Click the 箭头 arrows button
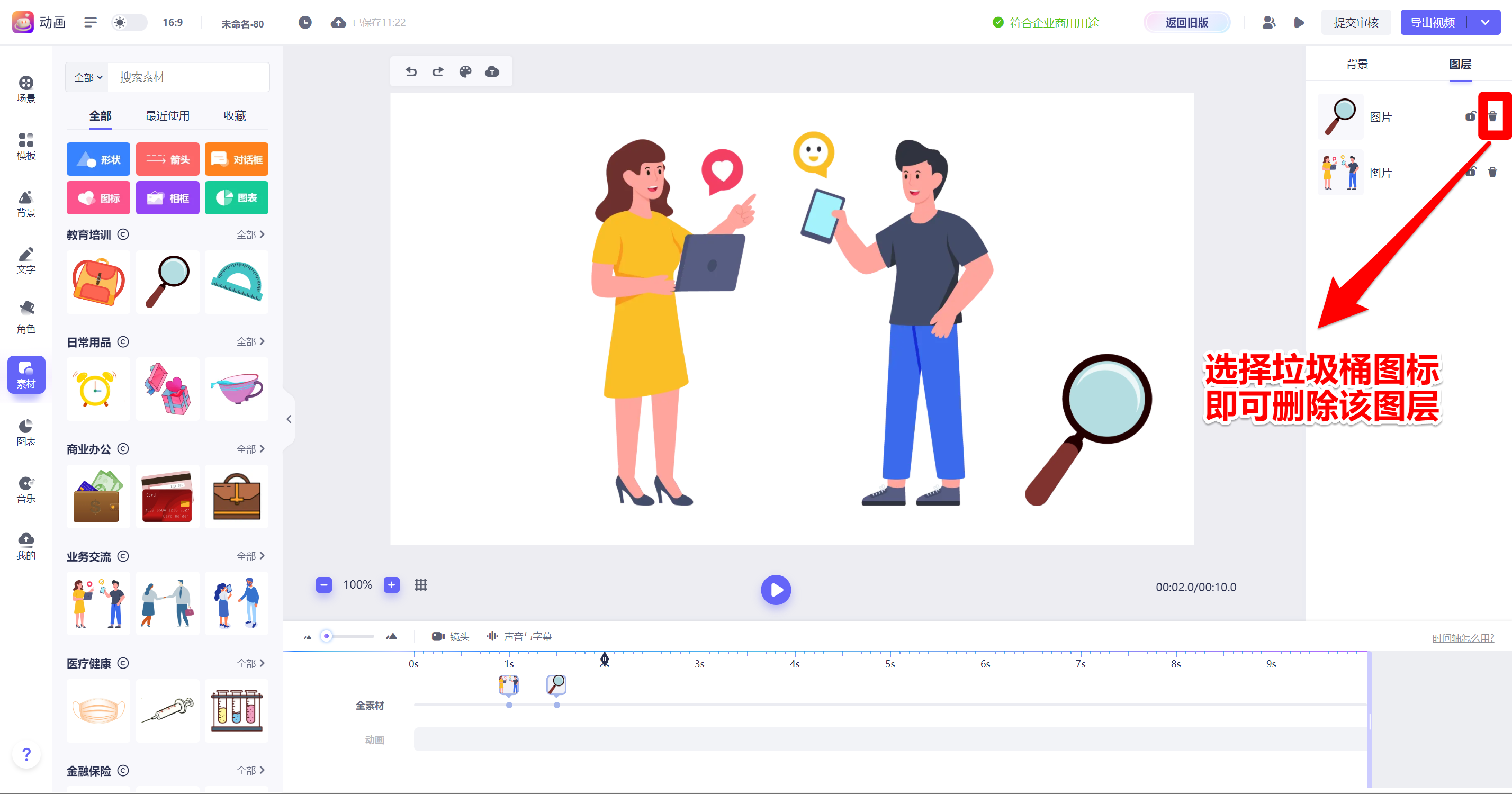1512x794 pixels. tap(167, 159)
